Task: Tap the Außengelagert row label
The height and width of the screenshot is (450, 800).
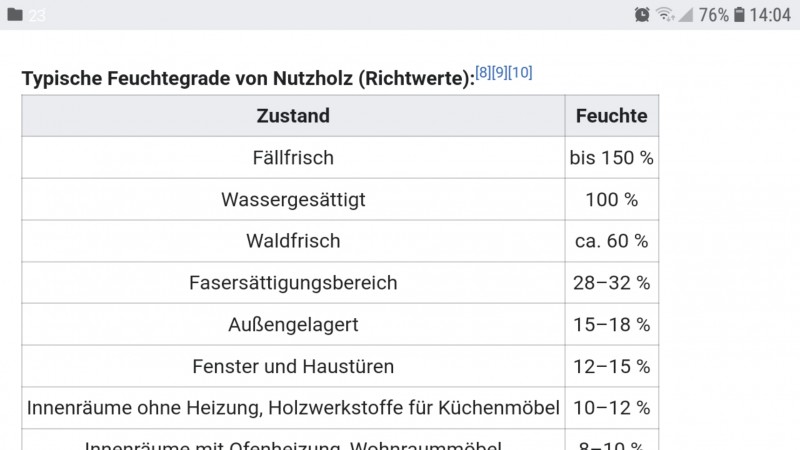Action: coord(293,325)
